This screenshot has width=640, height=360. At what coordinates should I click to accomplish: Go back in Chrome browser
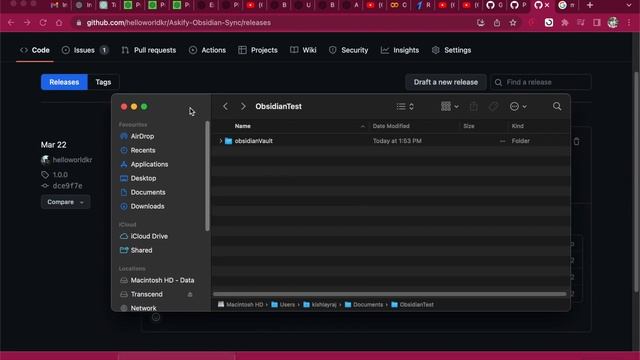(11, 23)
